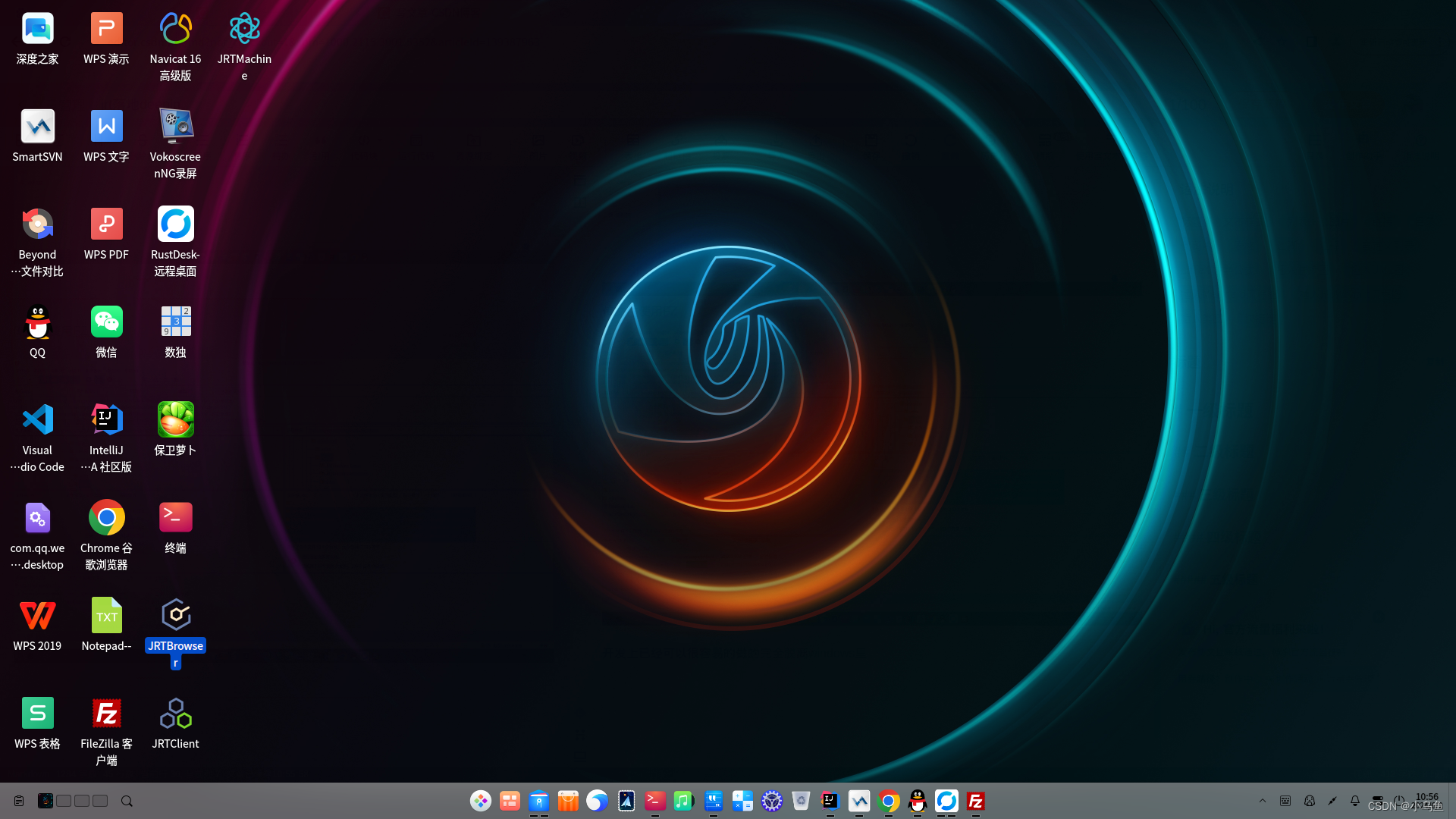Open Control Center gear in the dock
This screenshot has height=819, width=1456.
(x=772, y=801)
